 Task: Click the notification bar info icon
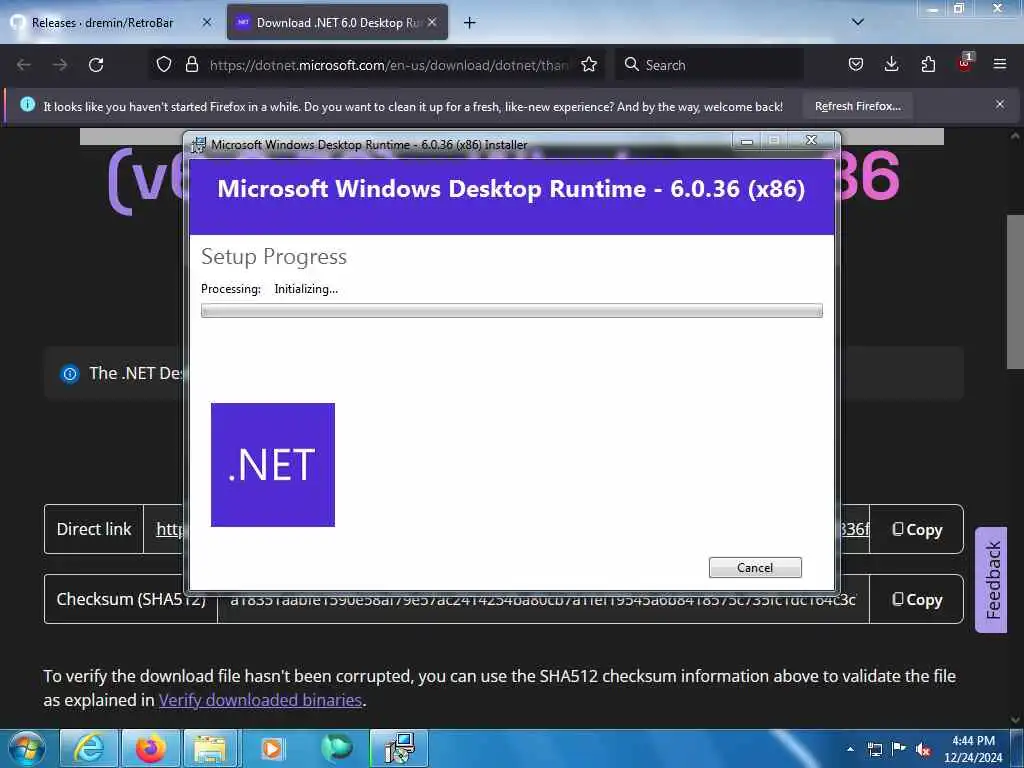click(27, 104)
